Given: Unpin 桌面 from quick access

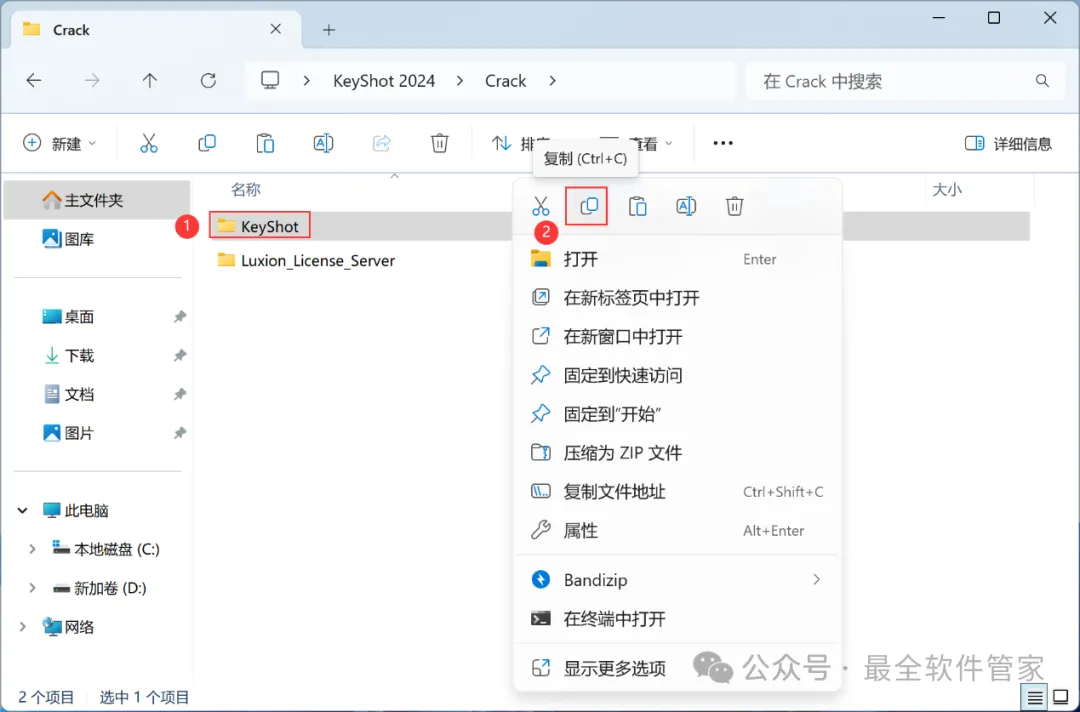Looking at the screenshot, I should click(179, 317).
